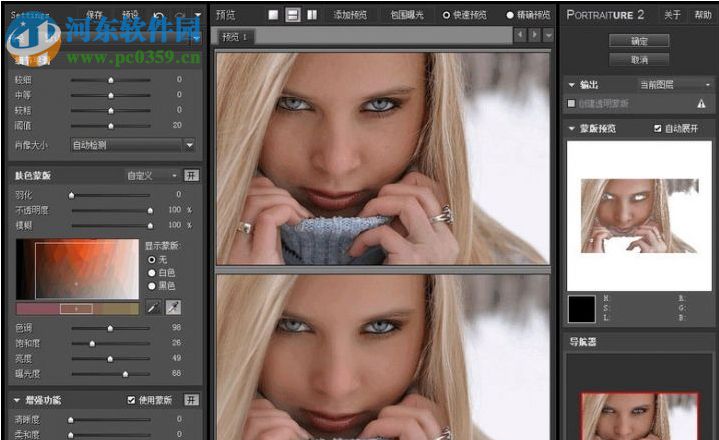
Task: Switch to the 预览 1 tab
Action: (234, 37)
